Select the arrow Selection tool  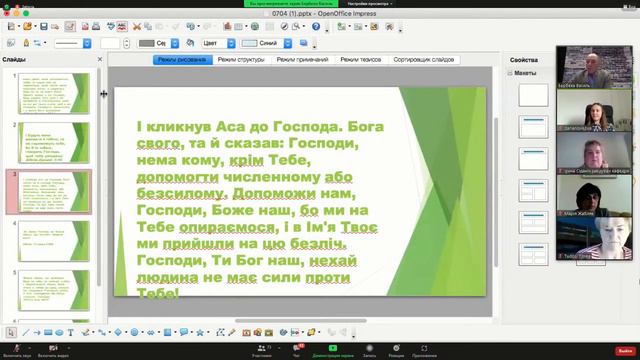11,333
